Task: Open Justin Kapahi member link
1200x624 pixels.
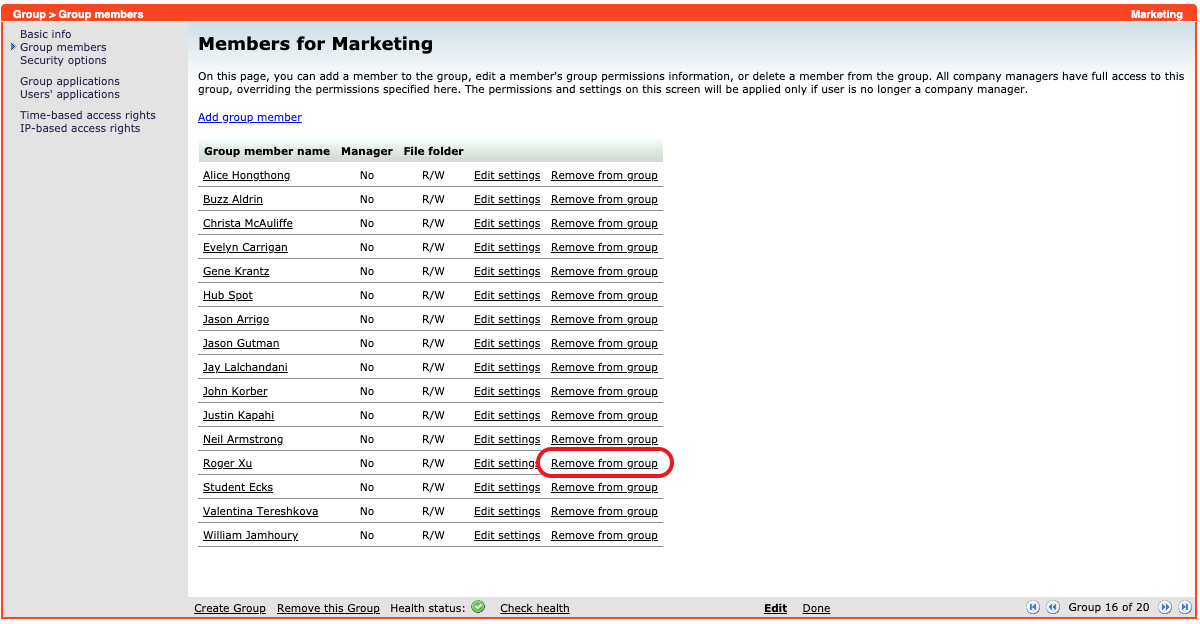Action: click(x=238, y=415)
